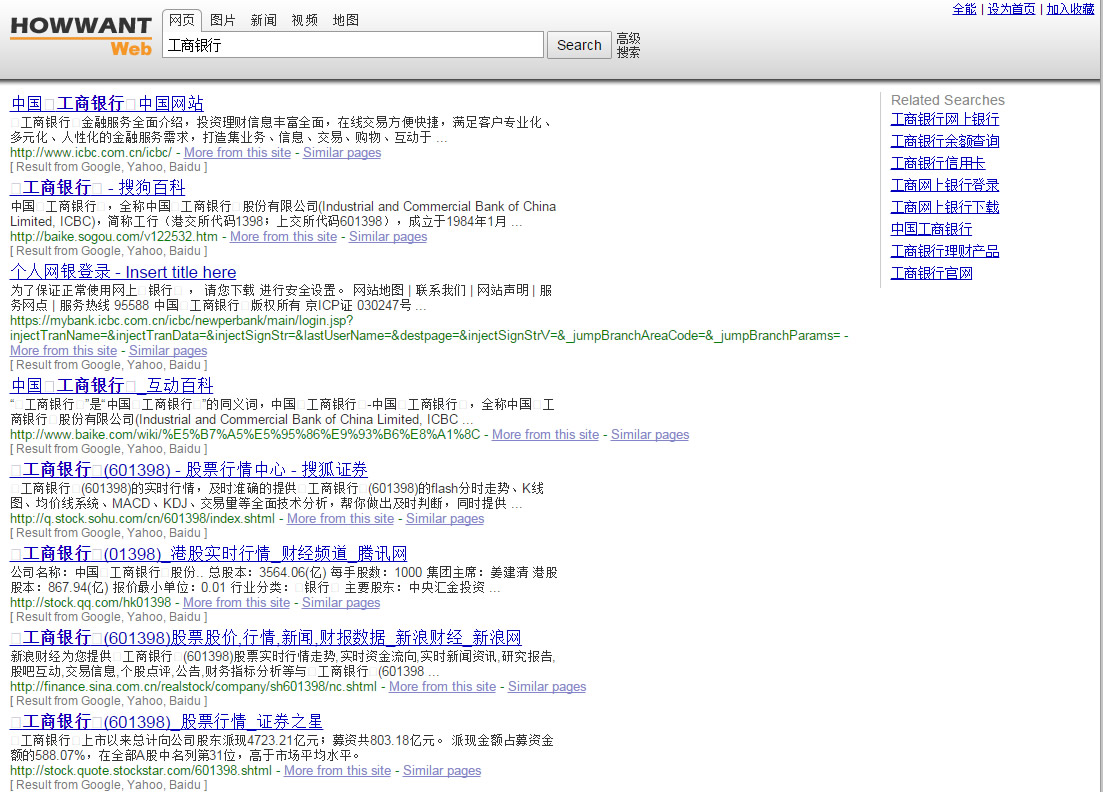1103x792 pixels.
Task: Open Similar pages for icbc.com.cn/icbc result
Action: (342, 153)
